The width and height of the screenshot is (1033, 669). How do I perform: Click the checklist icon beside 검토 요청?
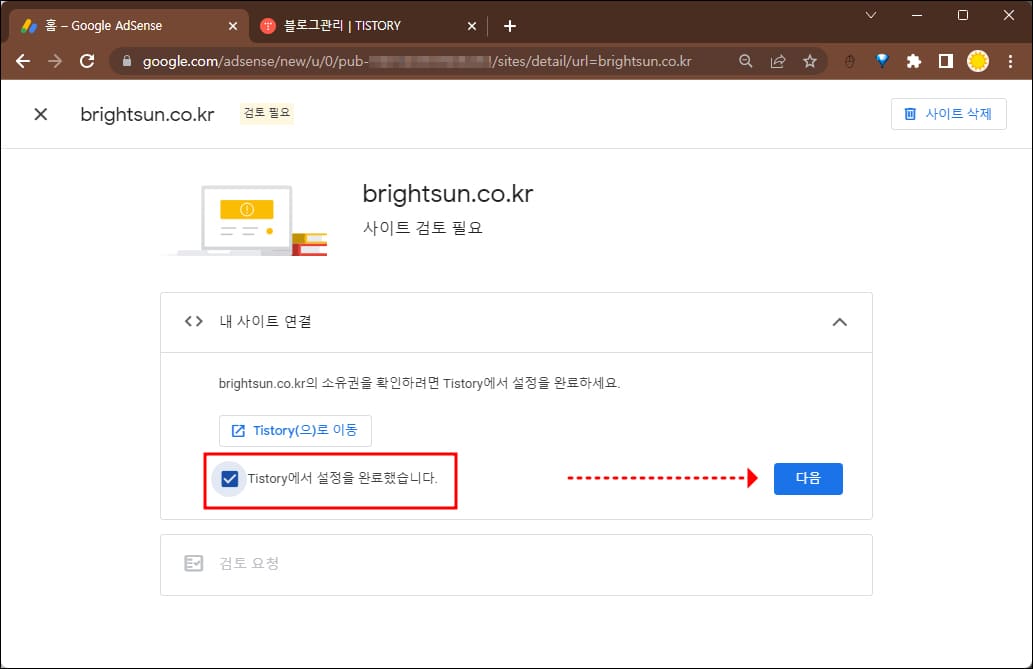[194, 563]
